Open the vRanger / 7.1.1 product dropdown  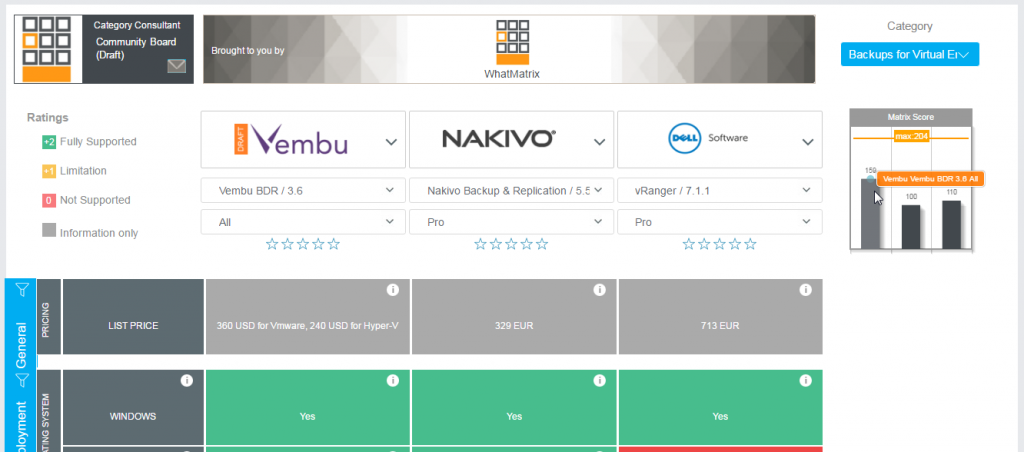(720, 191)
